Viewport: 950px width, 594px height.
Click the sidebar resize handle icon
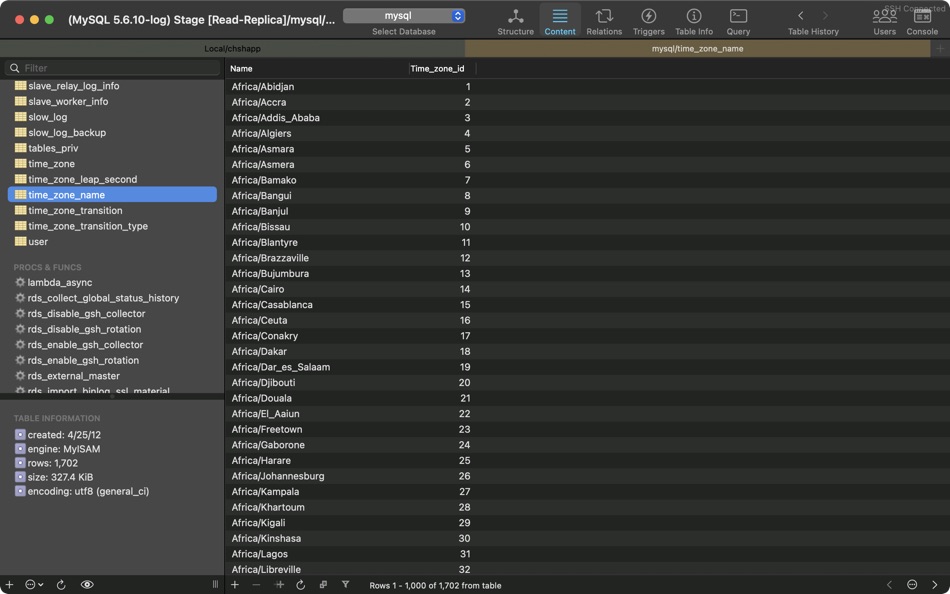pyautogui.click(x=215, y=585)
